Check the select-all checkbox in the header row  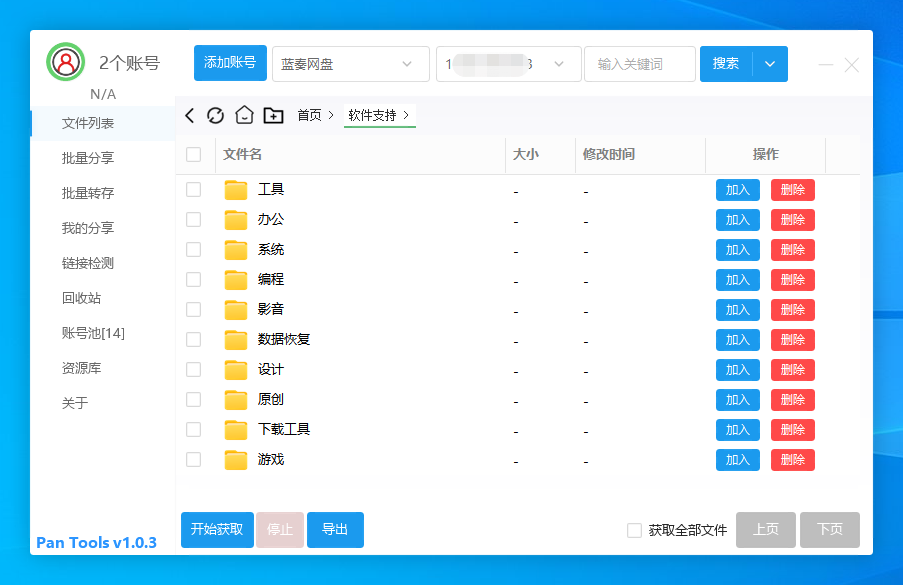coord(193,154)
